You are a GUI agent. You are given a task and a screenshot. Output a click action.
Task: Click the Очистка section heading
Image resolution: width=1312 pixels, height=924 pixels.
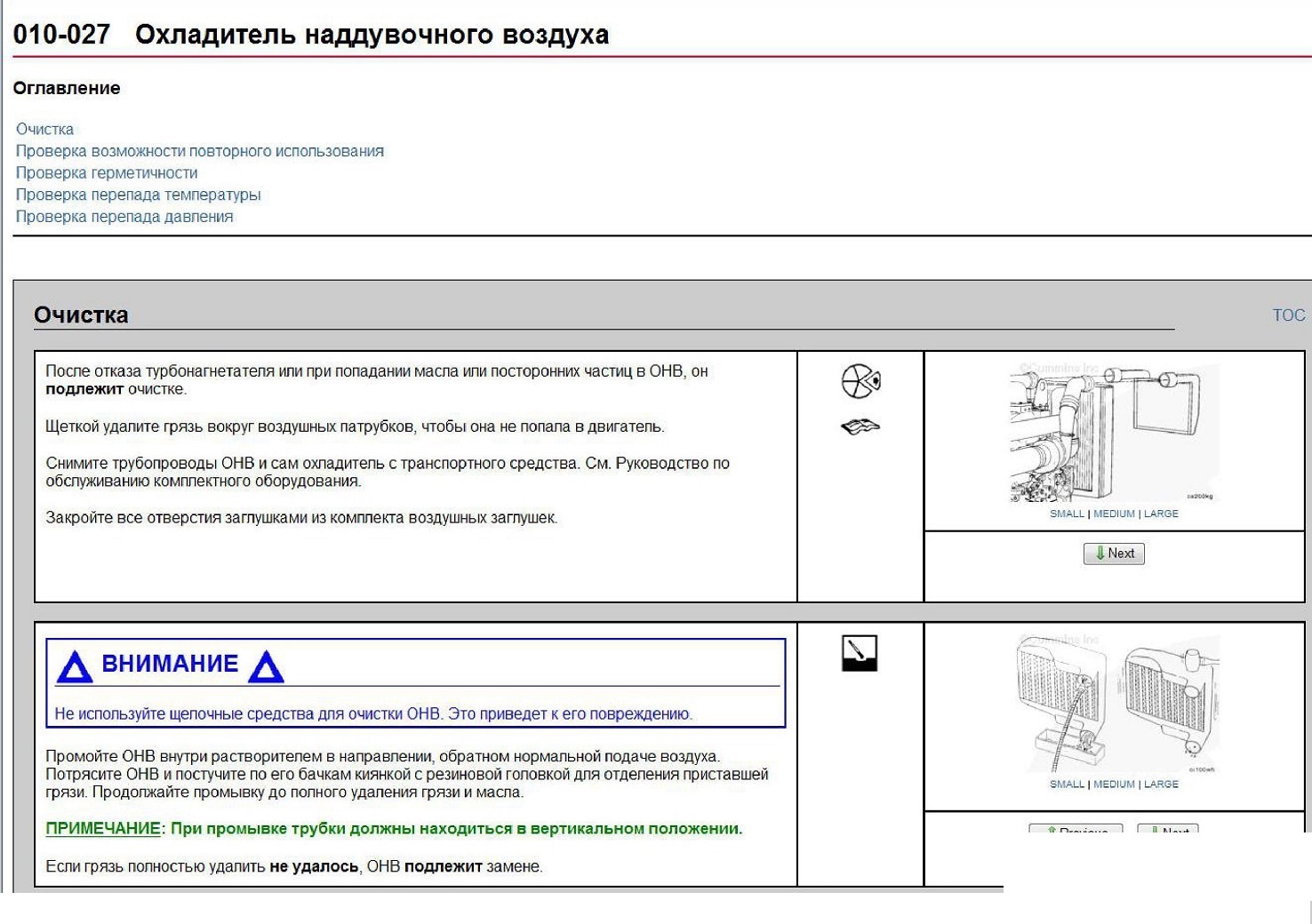pos(81,315)
